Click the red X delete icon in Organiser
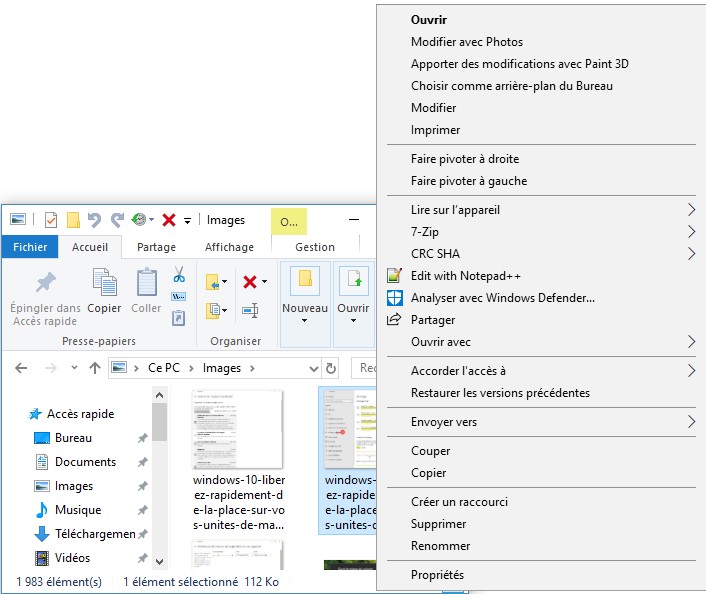 click(250, 282)
